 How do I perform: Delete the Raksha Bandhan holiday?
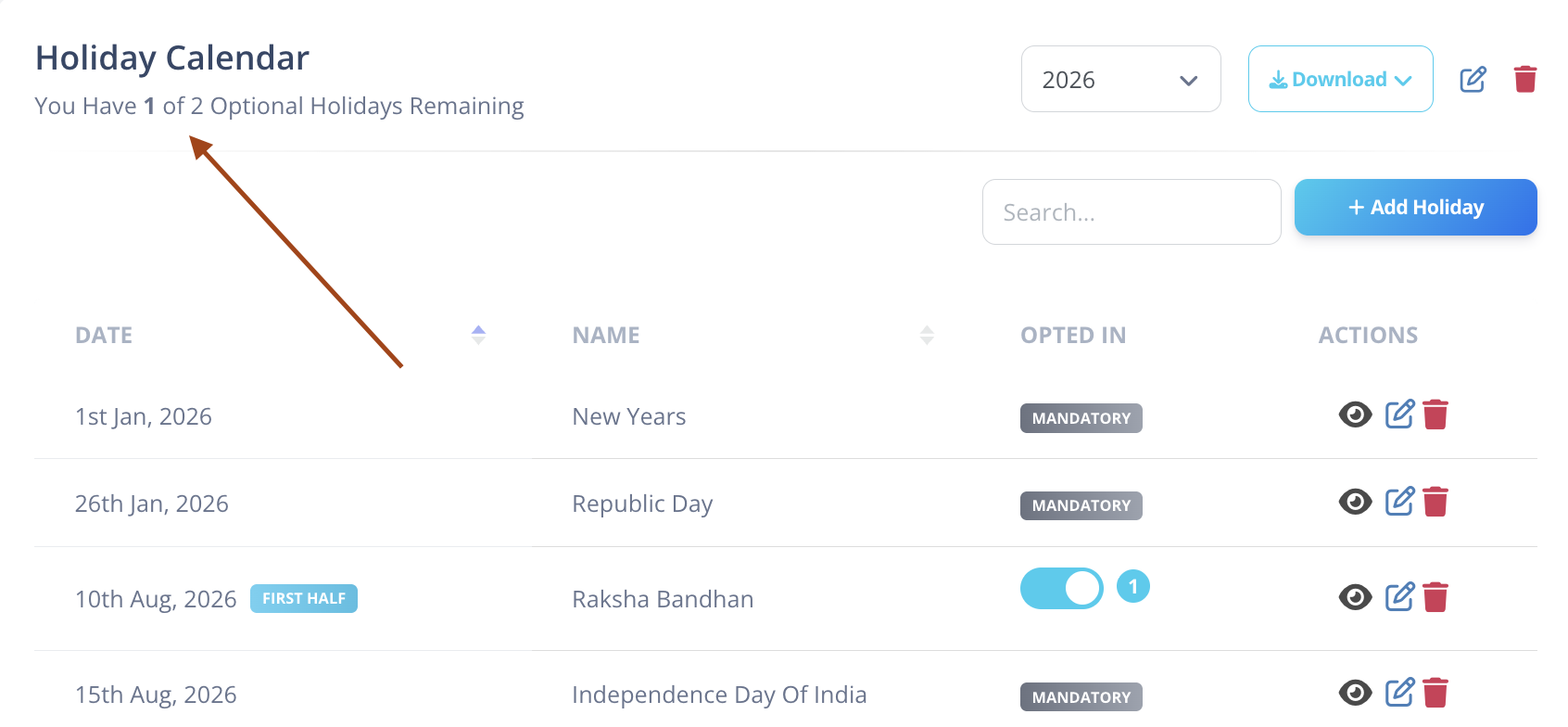1435,597
